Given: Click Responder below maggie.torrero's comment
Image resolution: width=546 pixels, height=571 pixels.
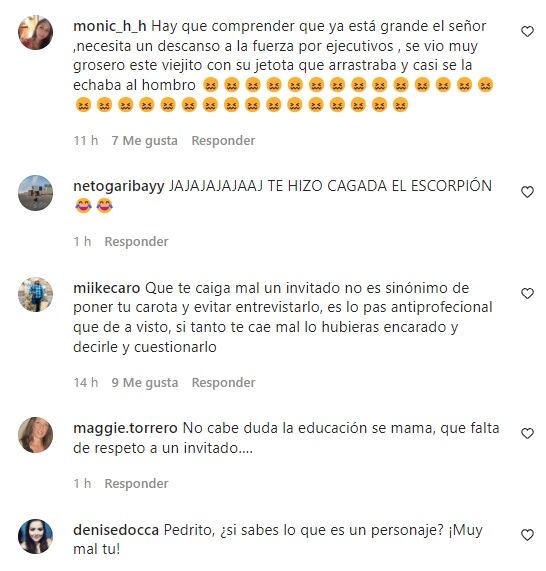Looking at the screenshot, I should pyautogui.click(x=136, y=484).
